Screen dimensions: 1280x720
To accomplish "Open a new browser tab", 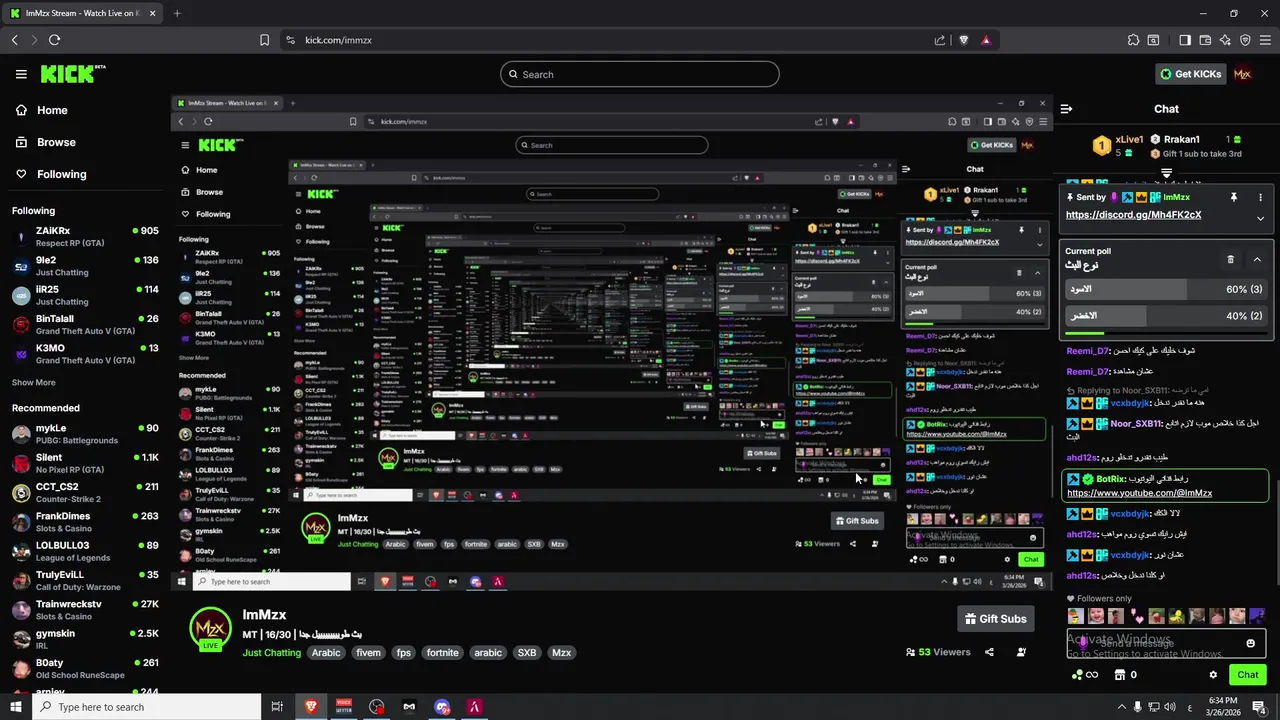I will pos(177,13).
